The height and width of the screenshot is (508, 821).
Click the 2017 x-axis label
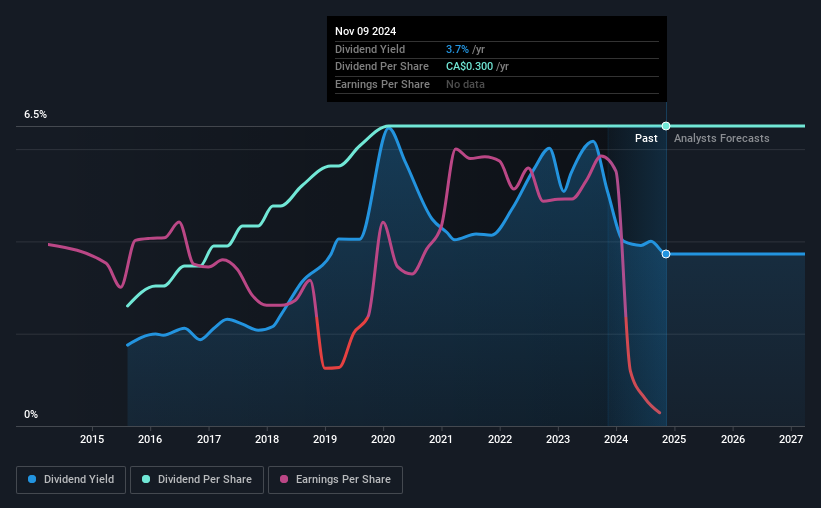[208, 439]
